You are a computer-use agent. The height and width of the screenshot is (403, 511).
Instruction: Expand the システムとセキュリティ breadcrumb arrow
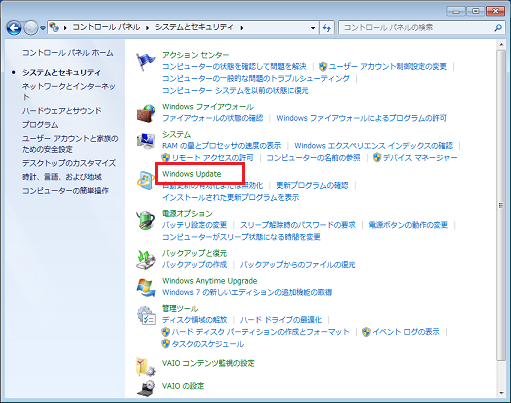(x=241, y=28)
